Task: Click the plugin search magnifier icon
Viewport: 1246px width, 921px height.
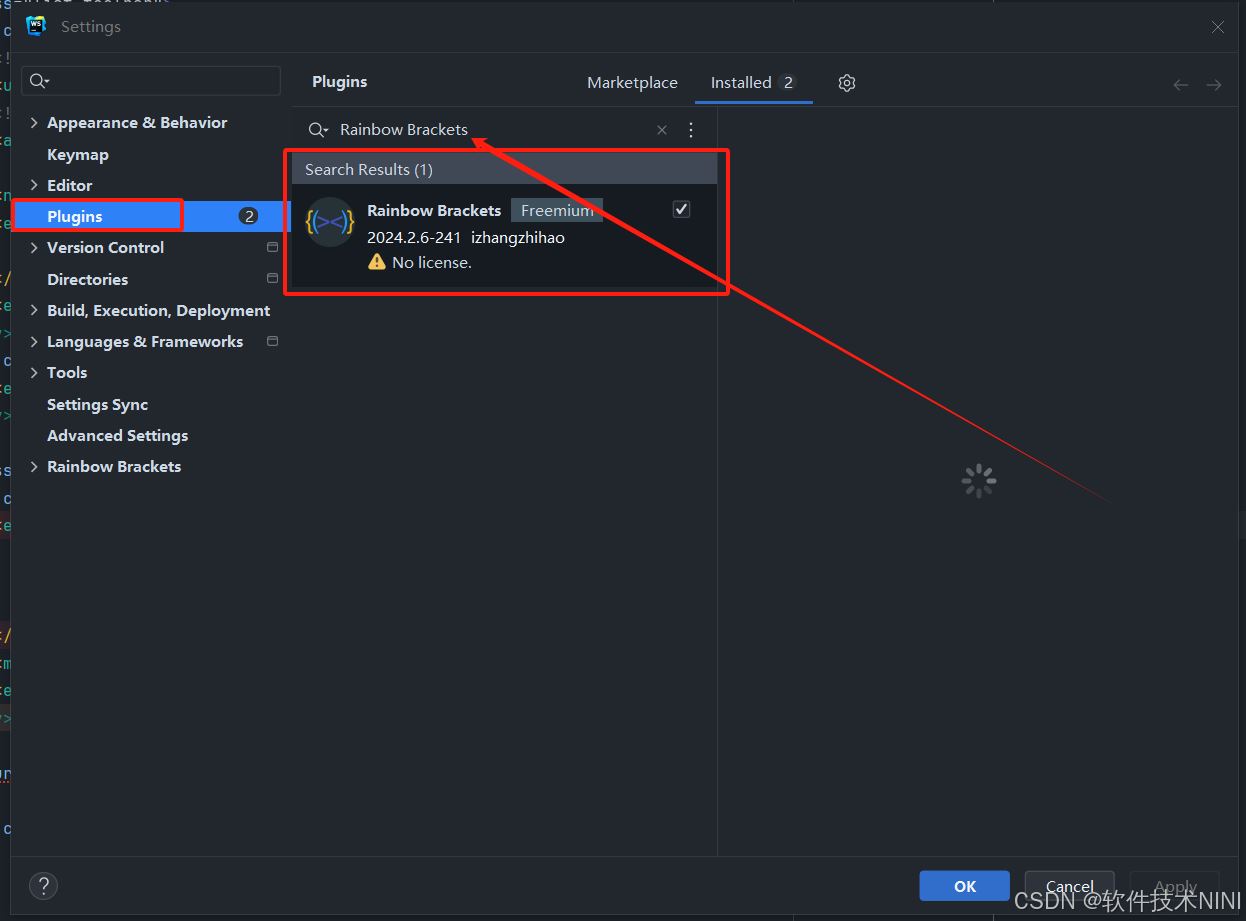Action: tap(317, 130)
